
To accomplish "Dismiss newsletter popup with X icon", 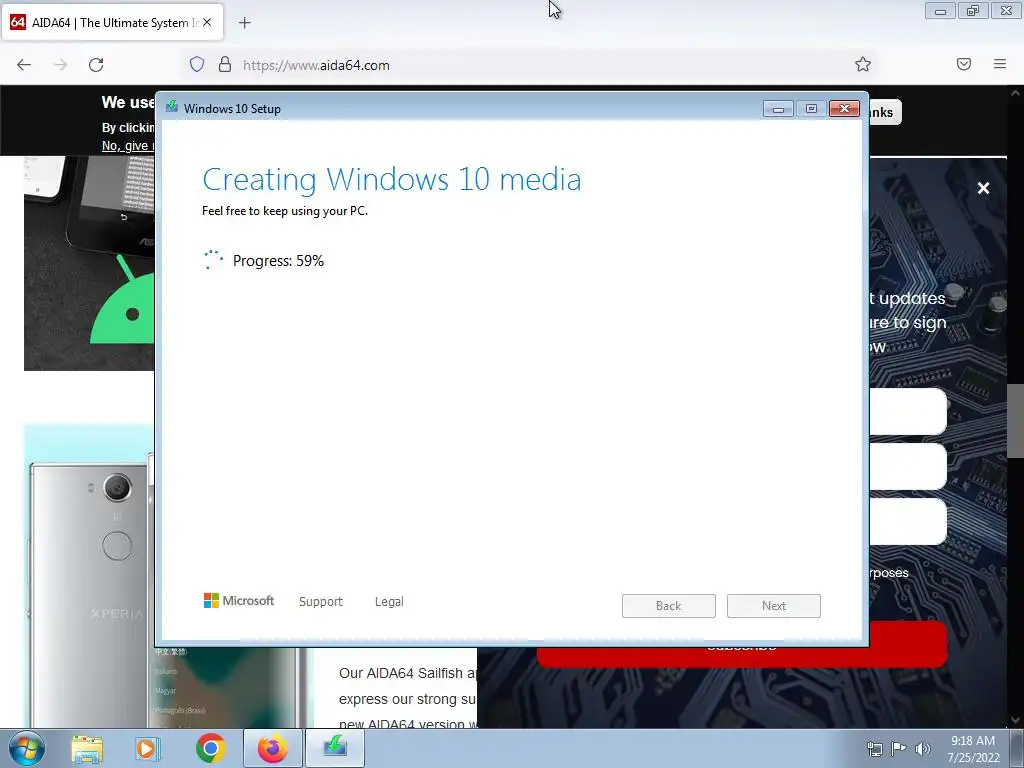I will 984,188.
